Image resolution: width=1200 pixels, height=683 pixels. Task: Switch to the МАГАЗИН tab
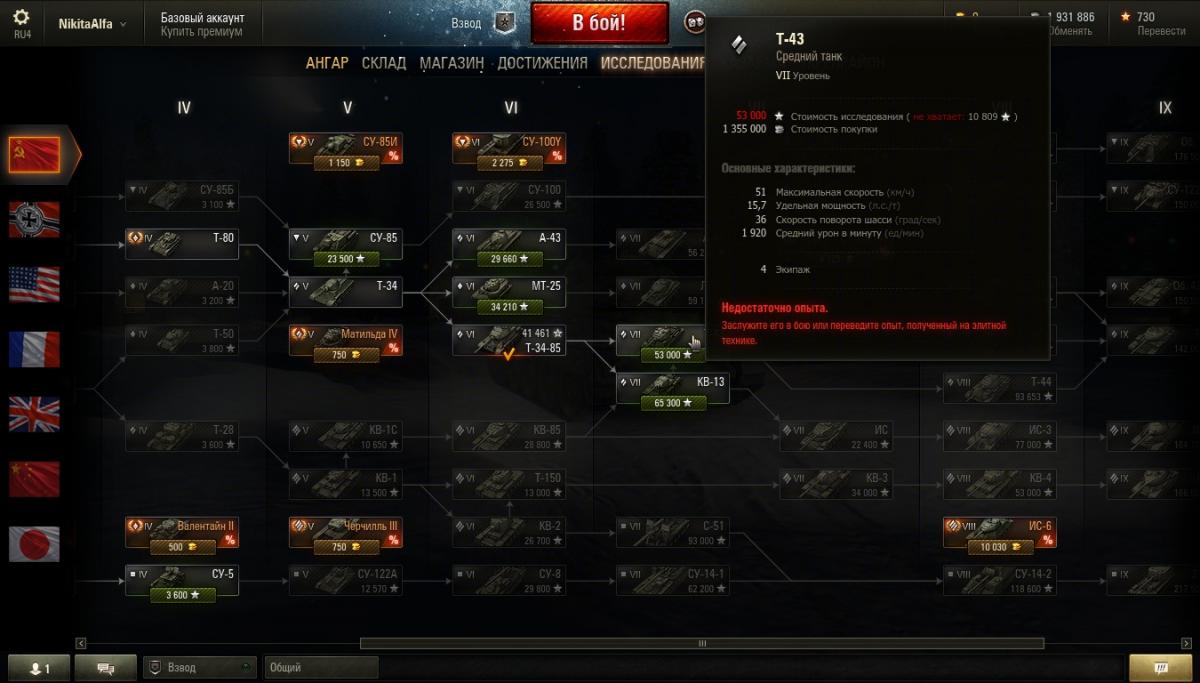pos(452,63)
